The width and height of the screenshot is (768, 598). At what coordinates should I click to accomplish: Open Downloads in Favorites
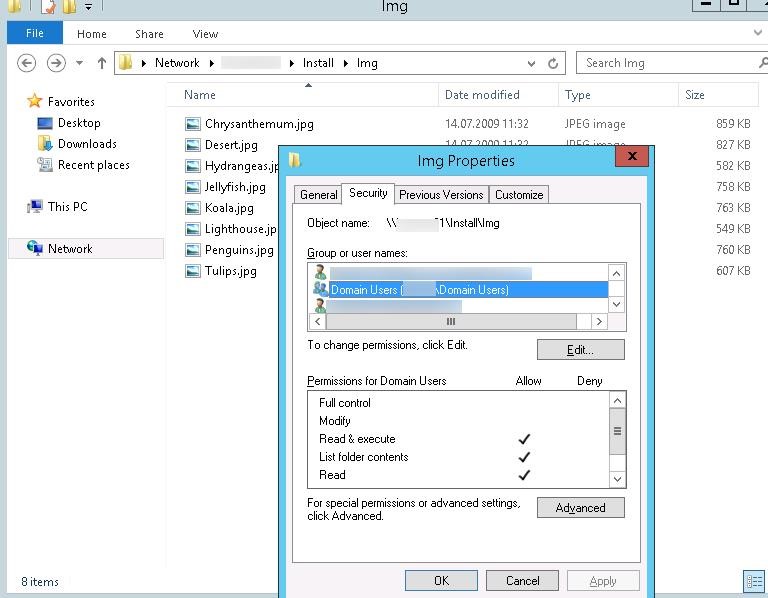coord(86,144)
